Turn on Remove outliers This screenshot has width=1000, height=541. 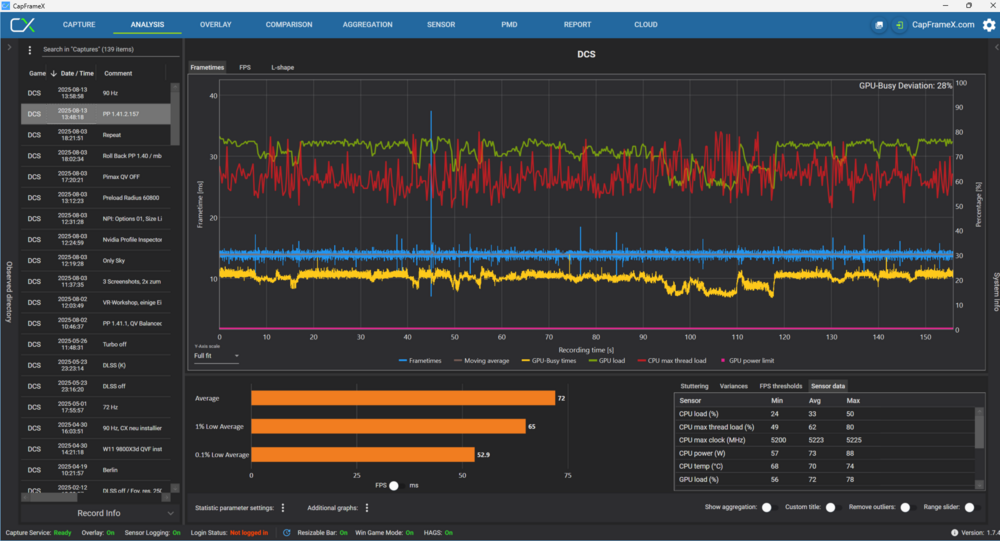908,508
